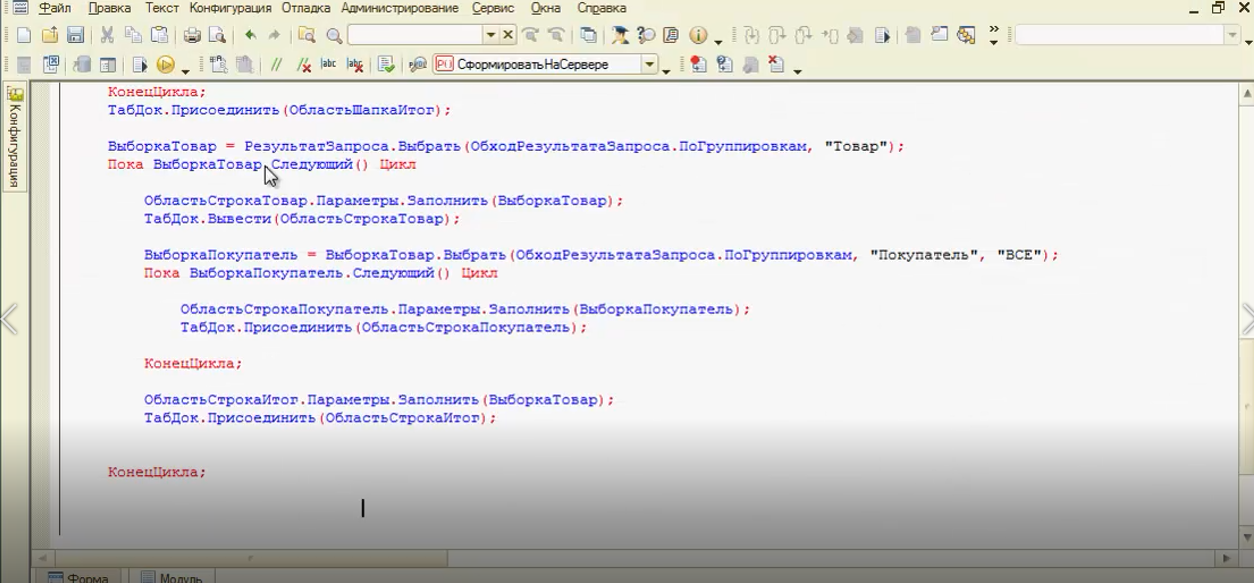Clear the search field with X button
Screen dimensions: 1254x583
click(x=508, y=36)
